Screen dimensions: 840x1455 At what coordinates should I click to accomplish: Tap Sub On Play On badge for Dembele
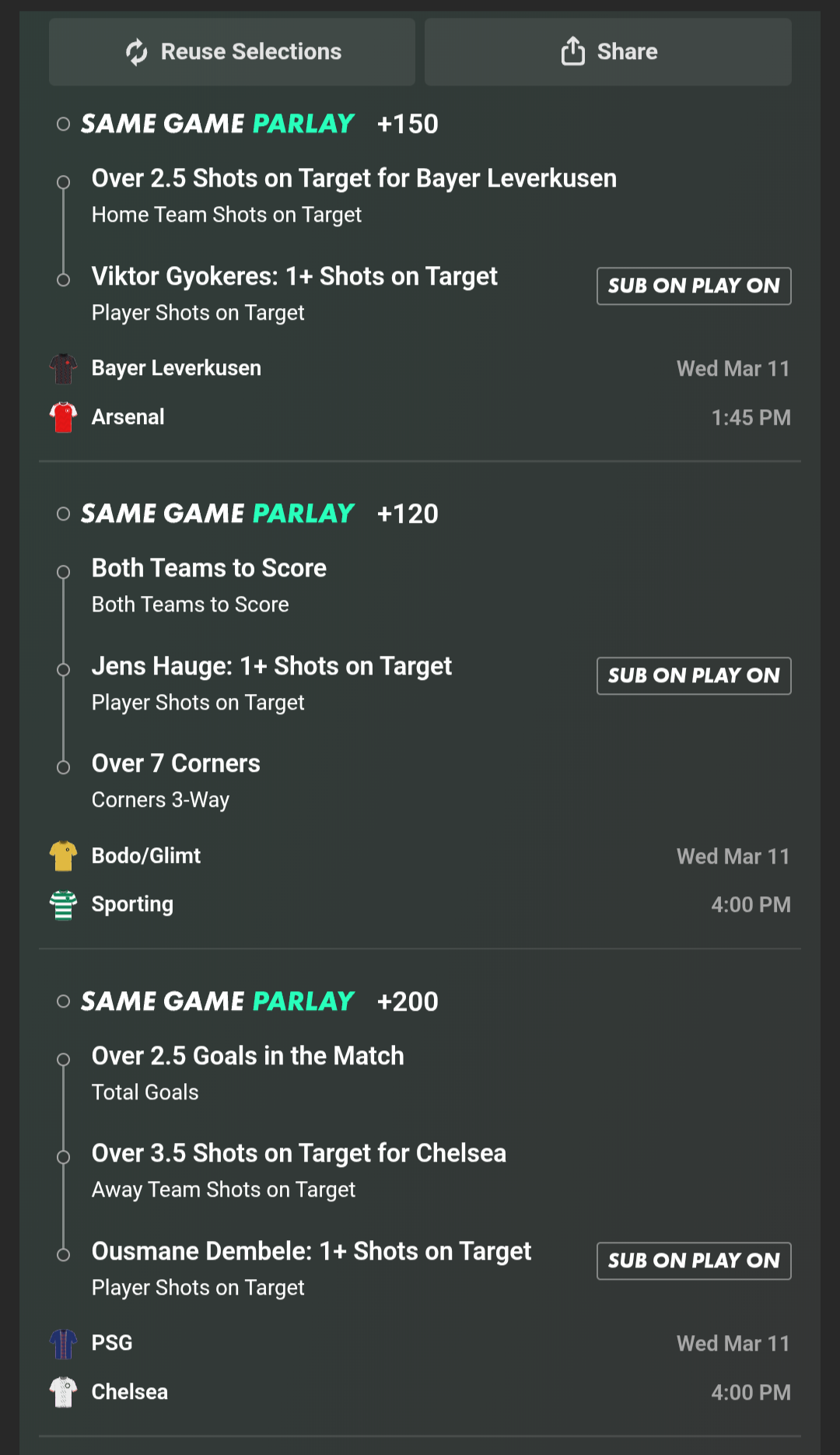tap(694, 1261)
